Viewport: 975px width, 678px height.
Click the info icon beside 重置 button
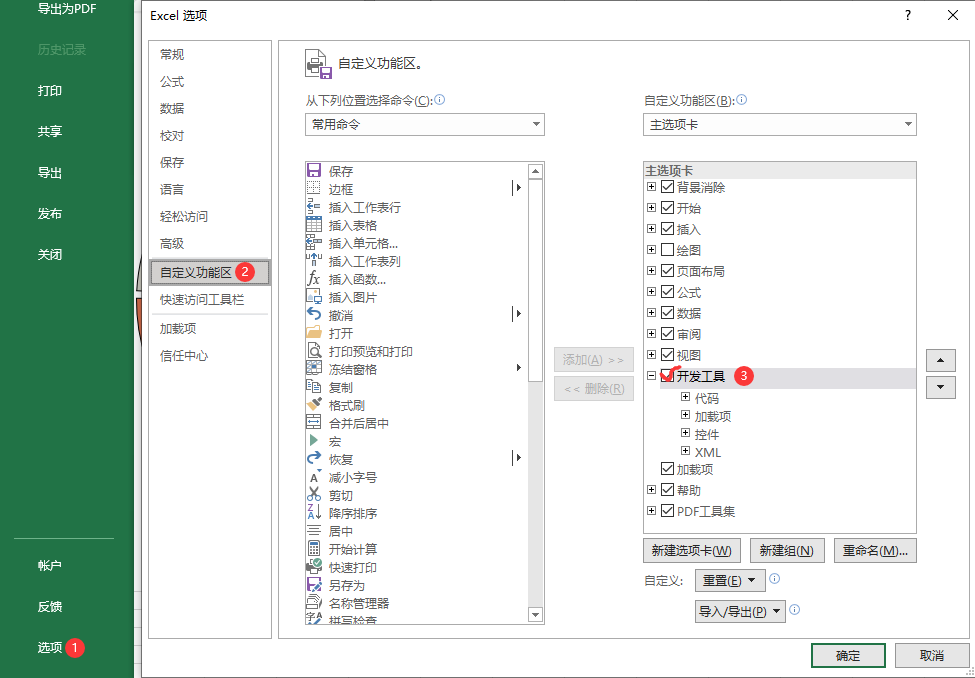coord(775,578)
